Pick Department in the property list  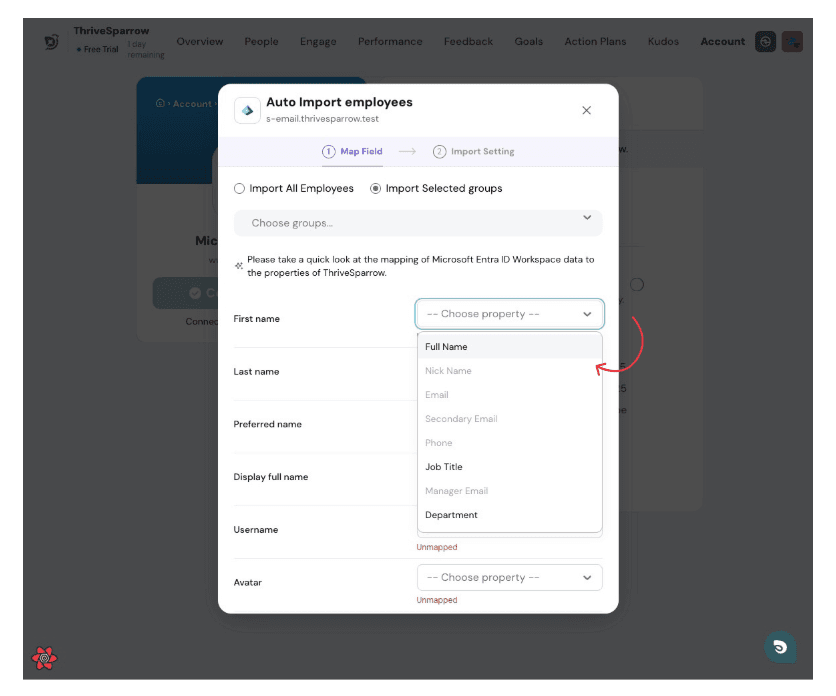[x=451, y=515]
